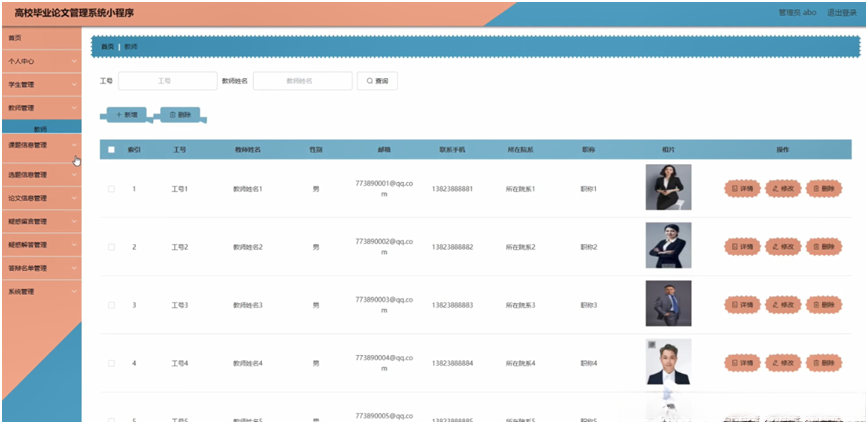
Task: Click 工号2 table cell
Action: (x=179, y=247)
